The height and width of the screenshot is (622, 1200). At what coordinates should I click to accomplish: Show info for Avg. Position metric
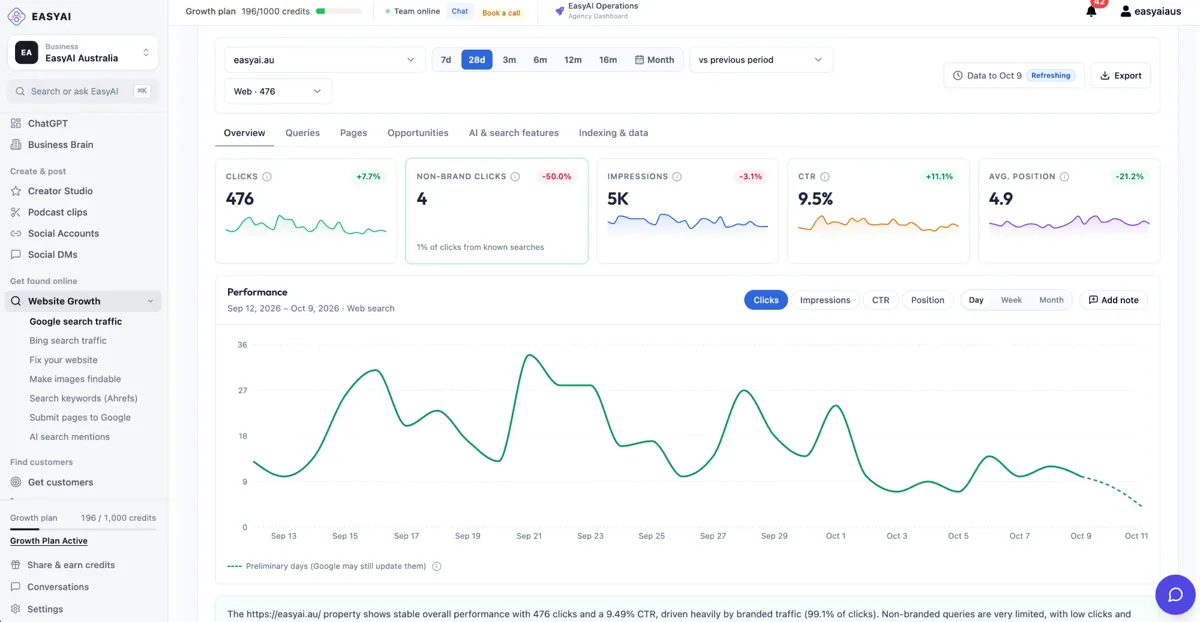[x=1064, y=177]
